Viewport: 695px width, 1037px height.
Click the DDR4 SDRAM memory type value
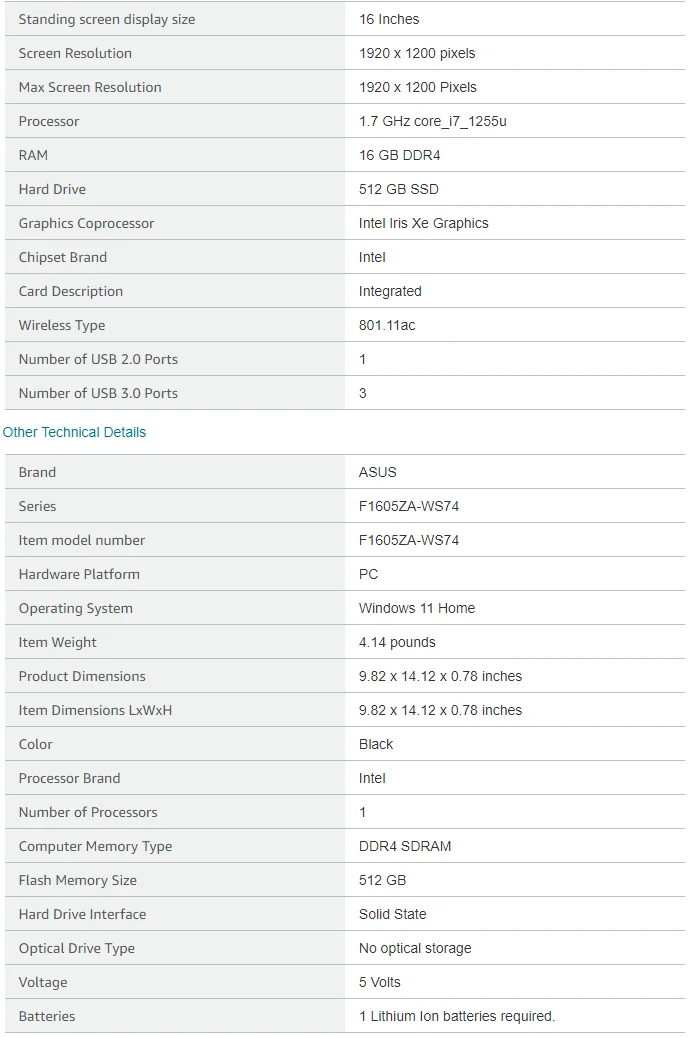click(405, 846)
